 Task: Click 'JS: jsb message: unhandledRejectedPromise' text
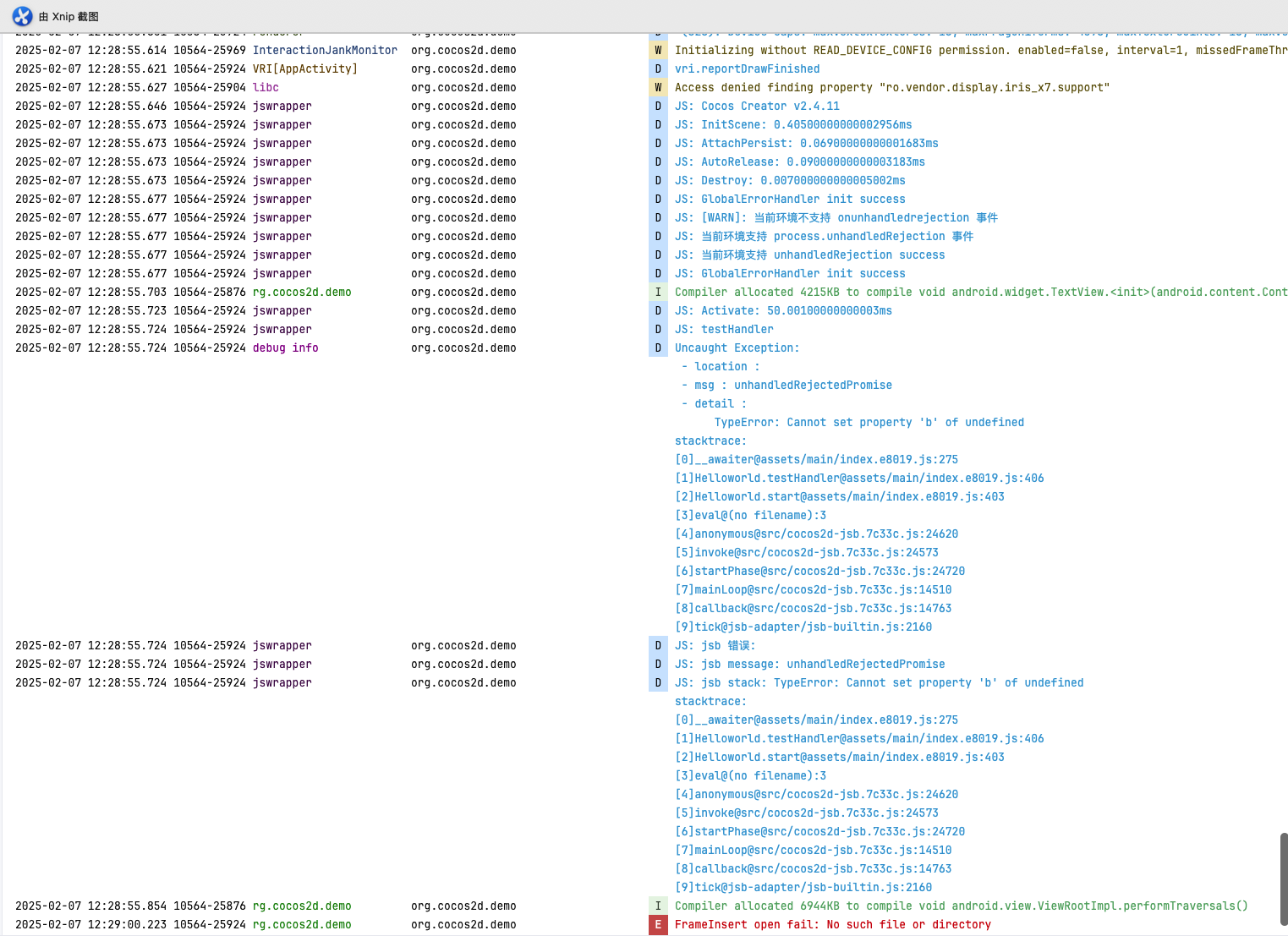[810, 665]
